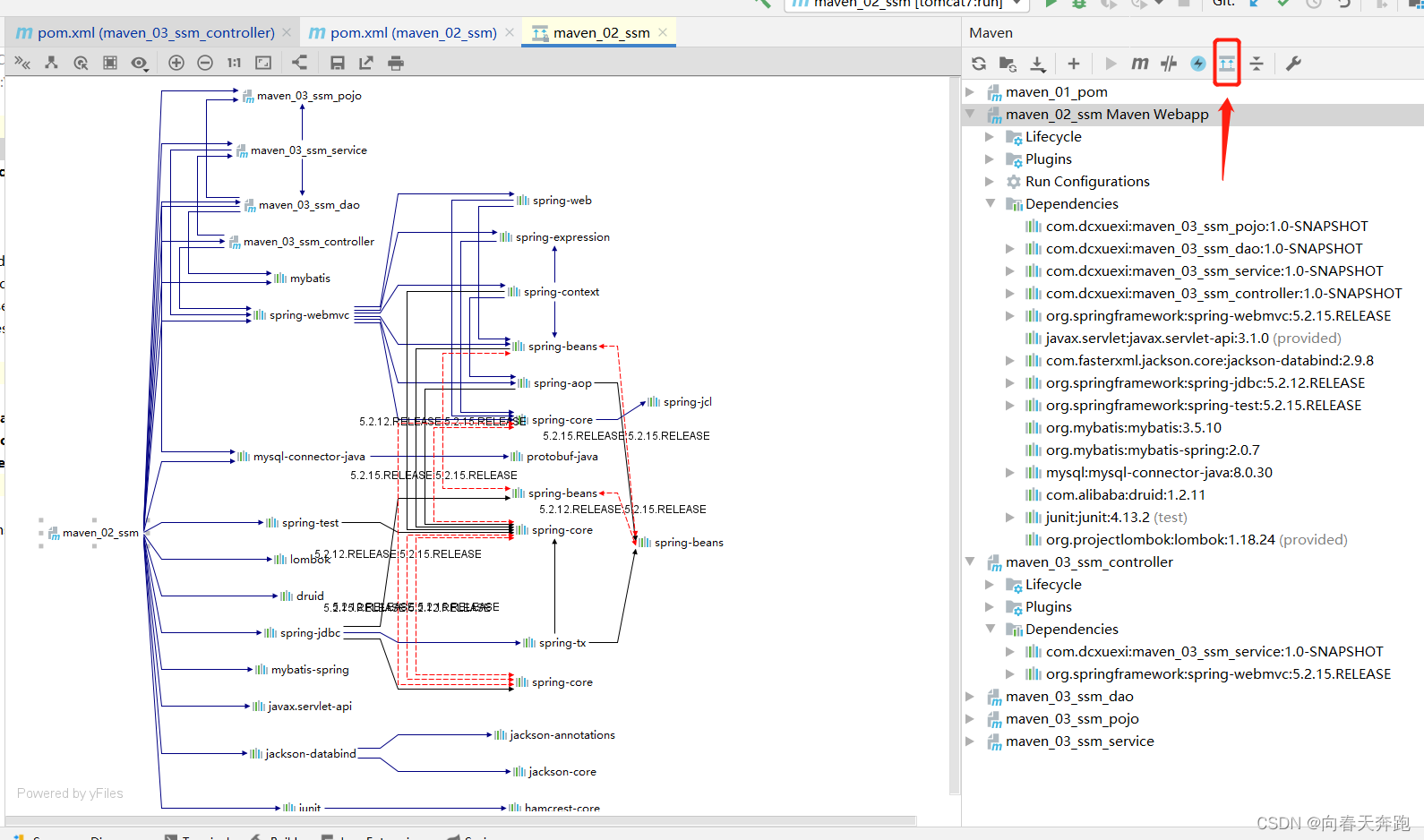Add a Maven project with plus icon
Viewport: 1424px width, 840px height.
click(x=1074, y=64)
